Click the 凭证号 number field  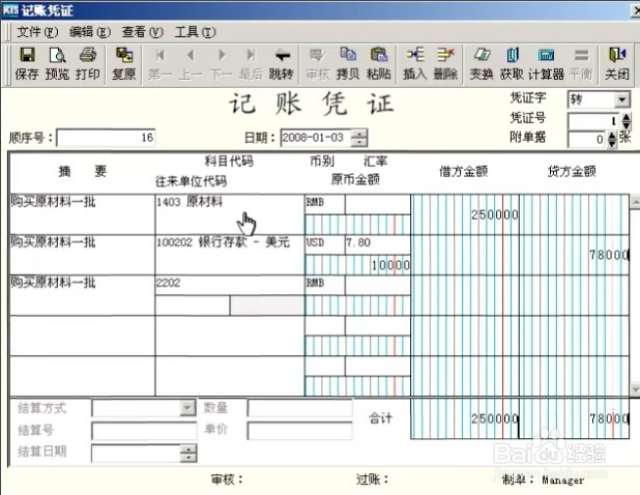tap(594, 121)
